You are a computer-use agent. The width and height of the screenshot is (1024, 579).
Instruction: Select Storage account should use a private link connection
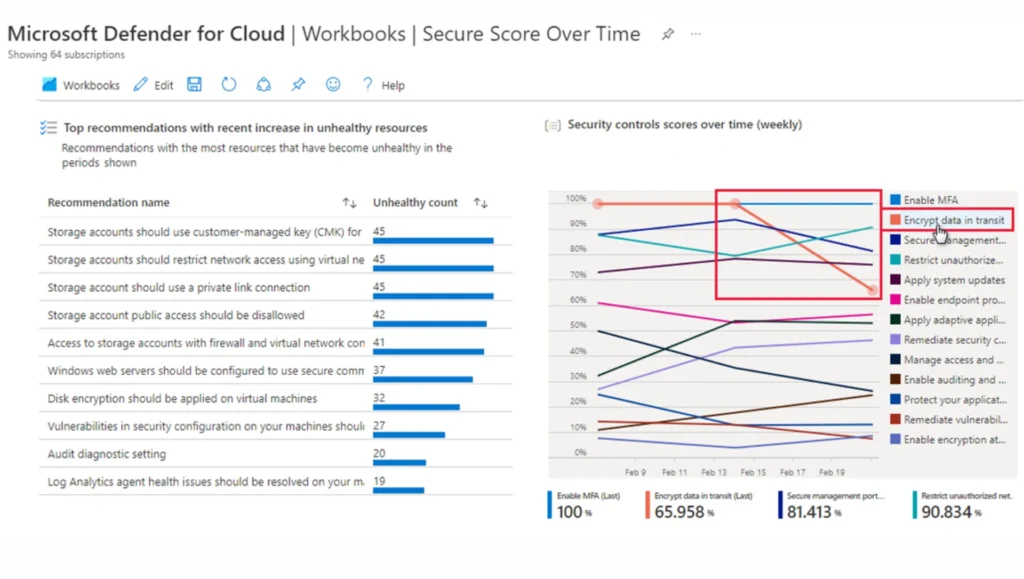(276, 287)
